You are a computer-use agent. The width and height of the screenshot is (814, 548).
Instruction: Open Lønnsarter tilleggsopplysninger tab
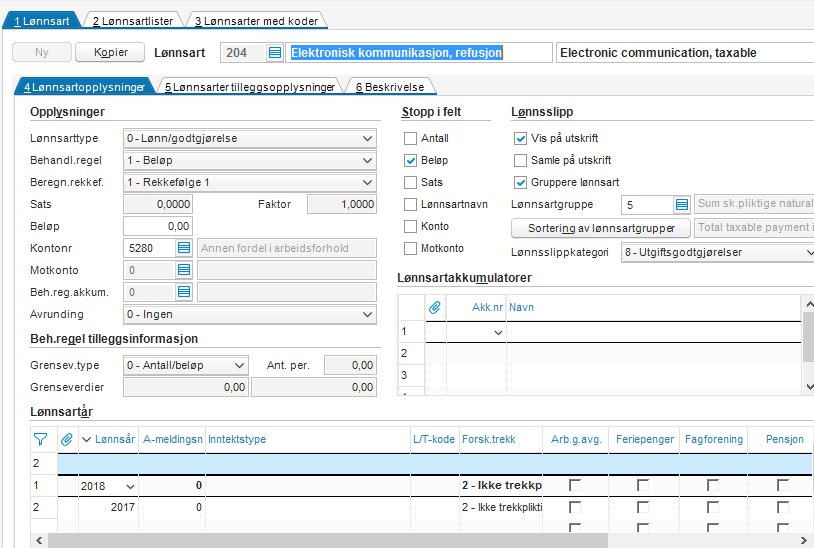pos(250,87)
